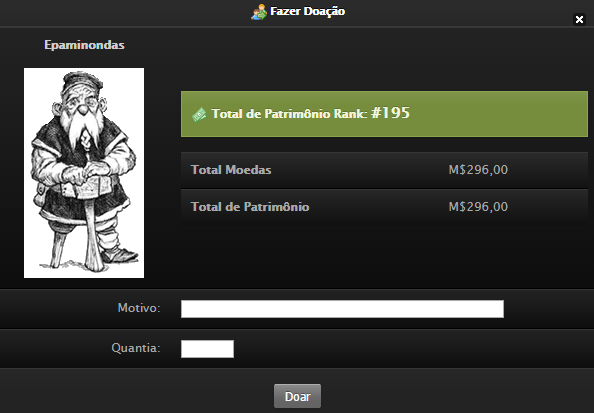Click the Fazer Doação title text
Image resolution: width=594 pixels, height=413 pixels.
(307, 11)
